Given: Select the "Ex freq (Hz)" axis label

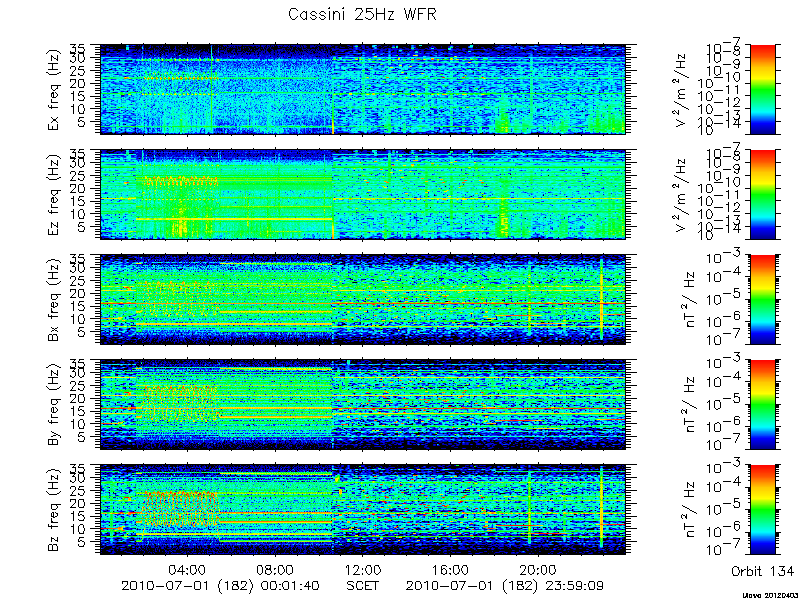Looking at the screenshot, I should click(54, 89).
